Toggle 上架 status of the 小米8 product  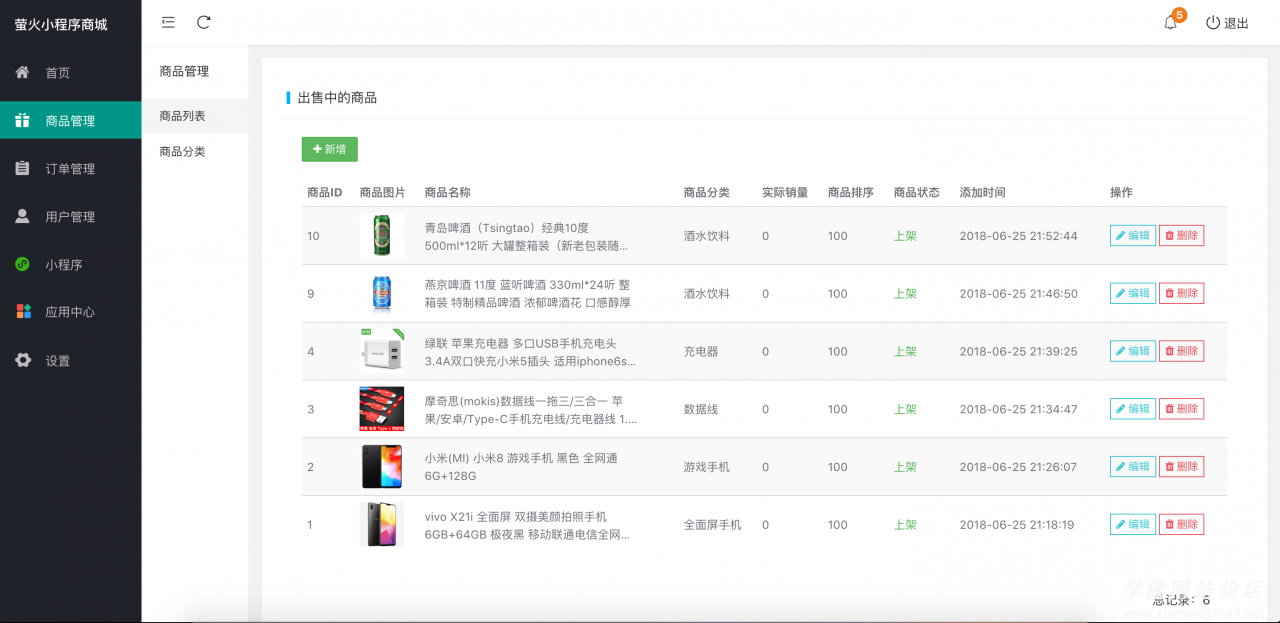point(905,466)
